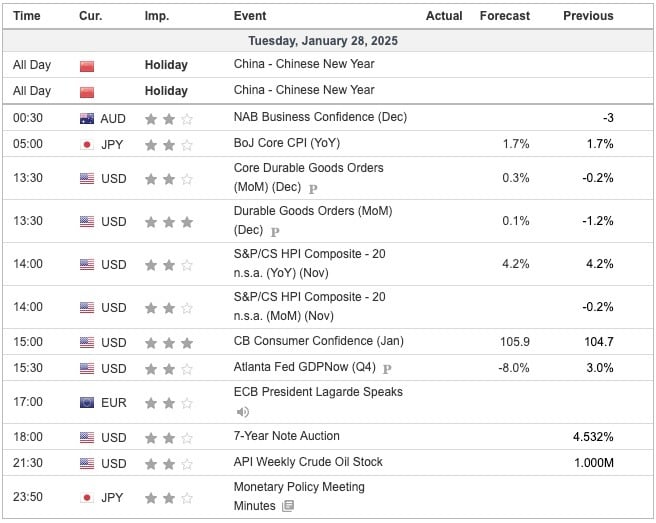Click the Forecast column header

click(x=505, y=16)
